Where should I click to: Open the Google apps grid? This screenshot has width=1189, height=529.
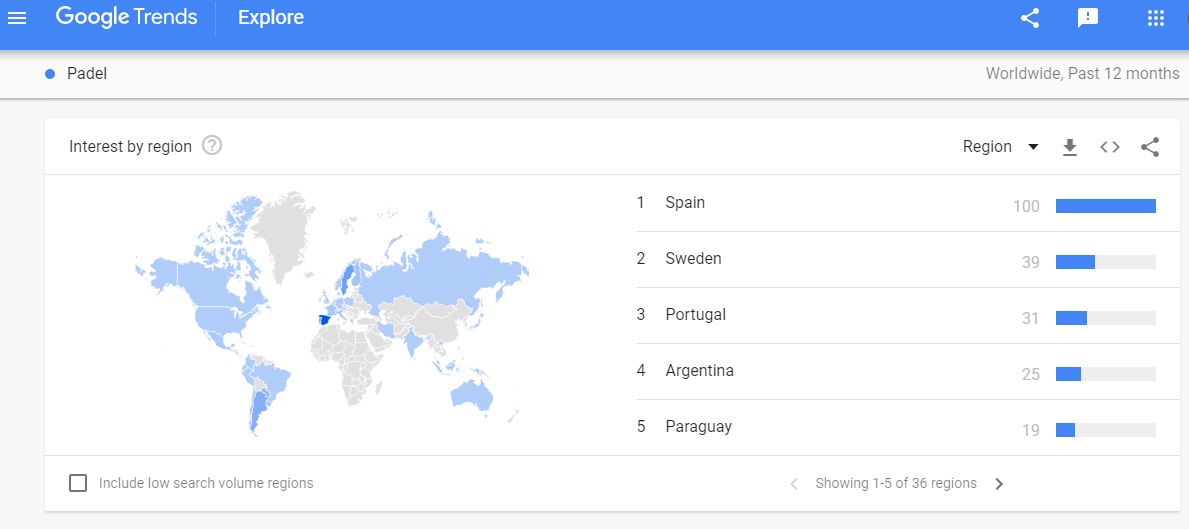coord(1155,17)
